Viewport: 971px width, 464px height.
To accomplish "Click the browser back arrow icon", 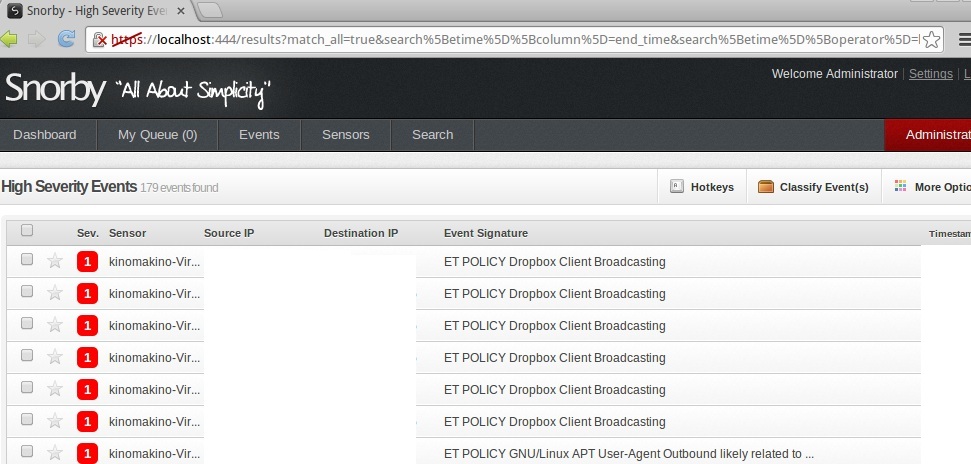I will pyautogui.click(x=11, y=39).
